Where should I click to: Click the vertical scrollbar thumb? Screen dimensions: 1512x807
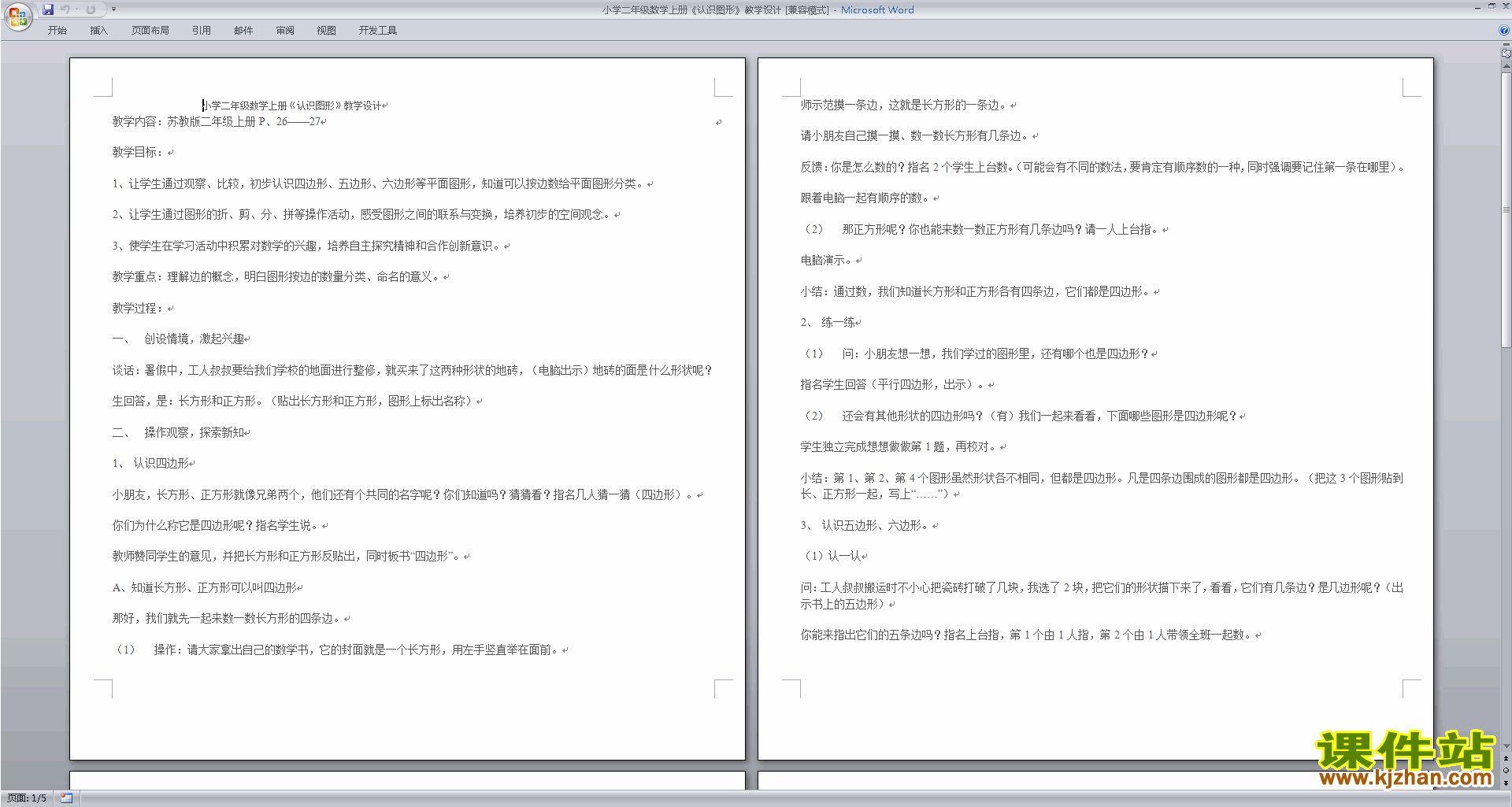[1506, 209]
